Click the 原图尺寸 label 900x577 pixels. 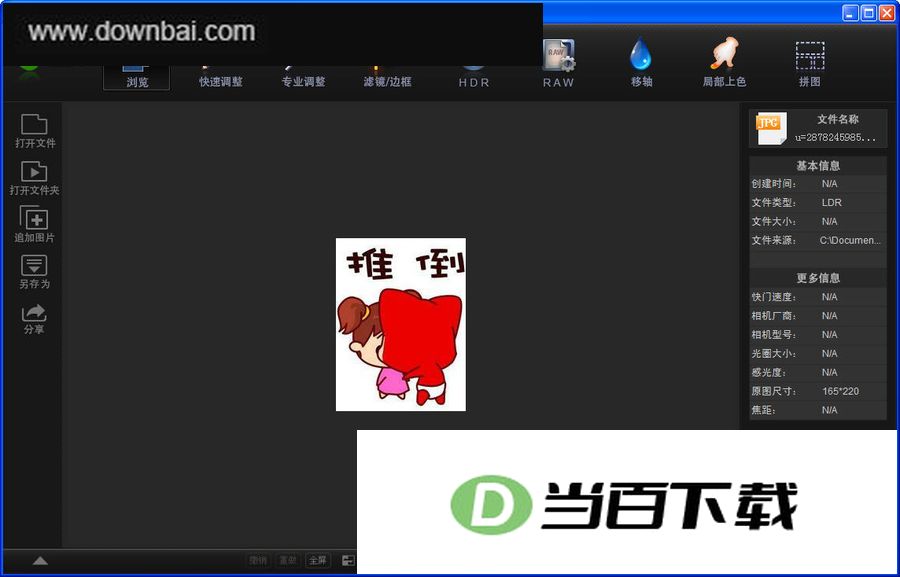click(774, 392)
